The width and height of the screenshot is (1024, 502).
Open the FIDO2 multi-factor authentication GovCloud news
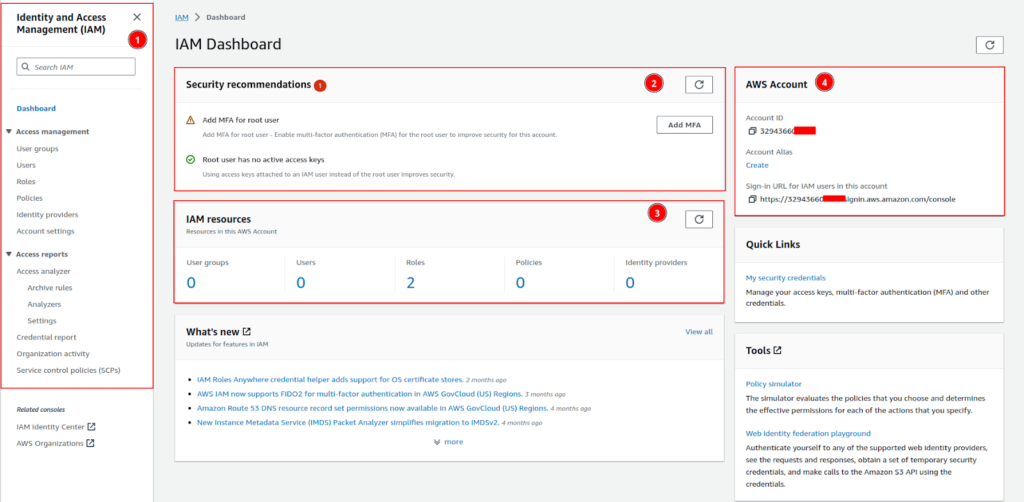pos(359,394)
